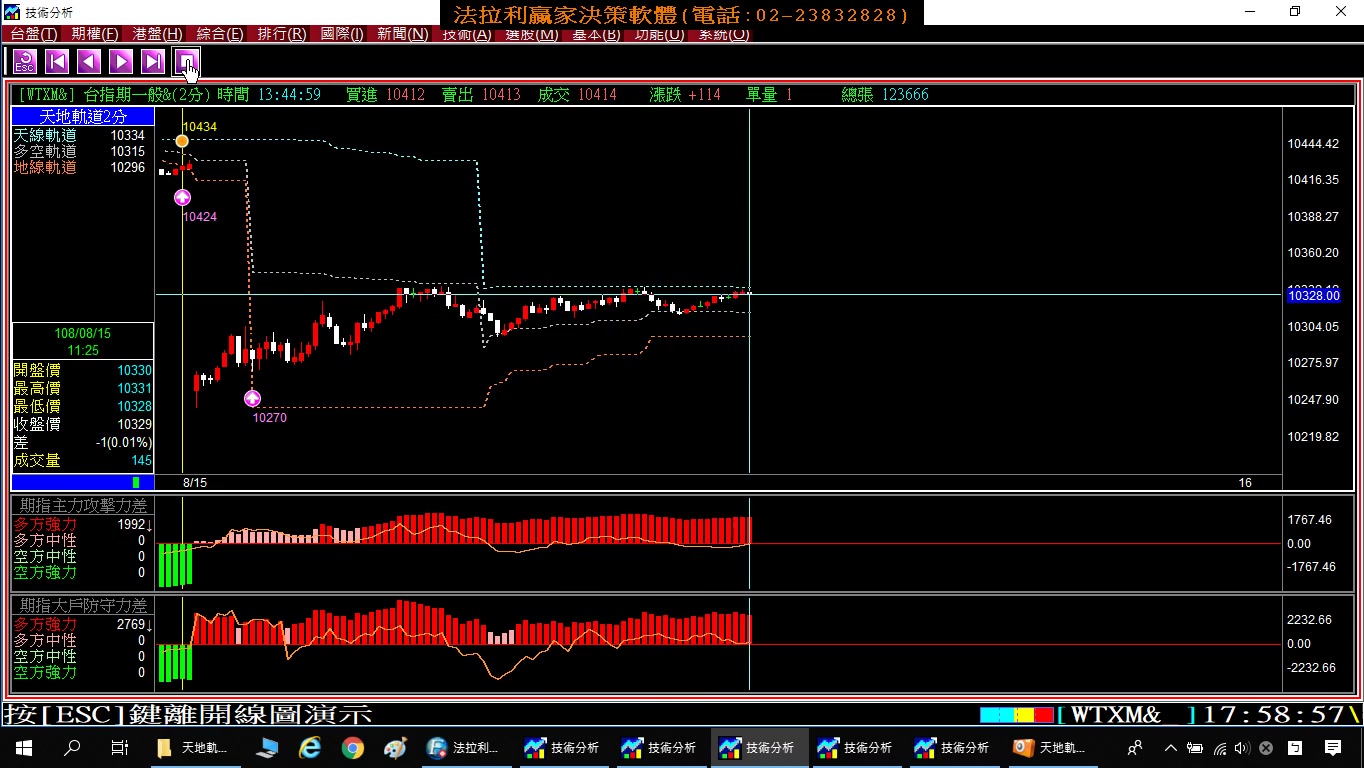This screenshot has width=1364, height=768.
Task: Click the 開盤價 label
Action: tap(37, 370)
